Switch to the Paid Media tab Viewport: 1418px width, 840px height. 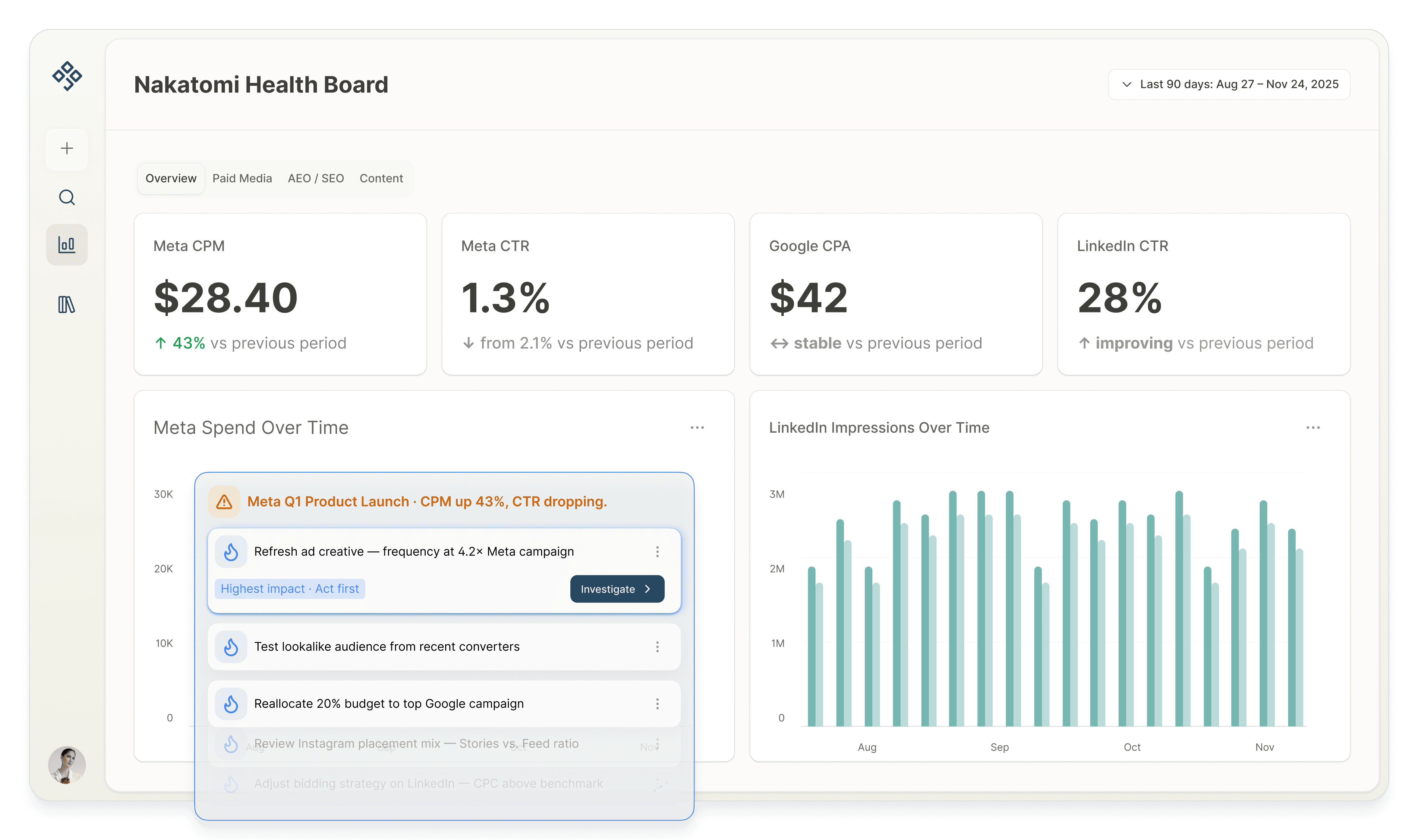pos(242,178)
